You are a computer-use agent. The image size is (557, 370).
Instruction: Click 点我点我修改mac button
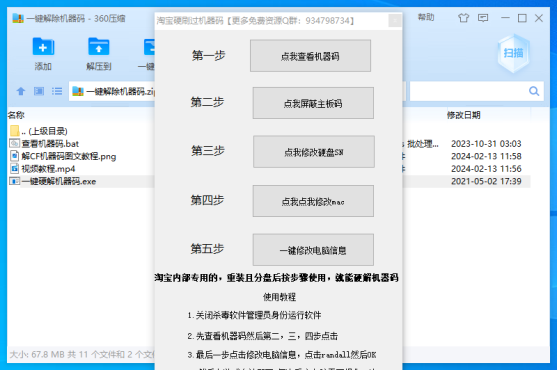point(313,201)
